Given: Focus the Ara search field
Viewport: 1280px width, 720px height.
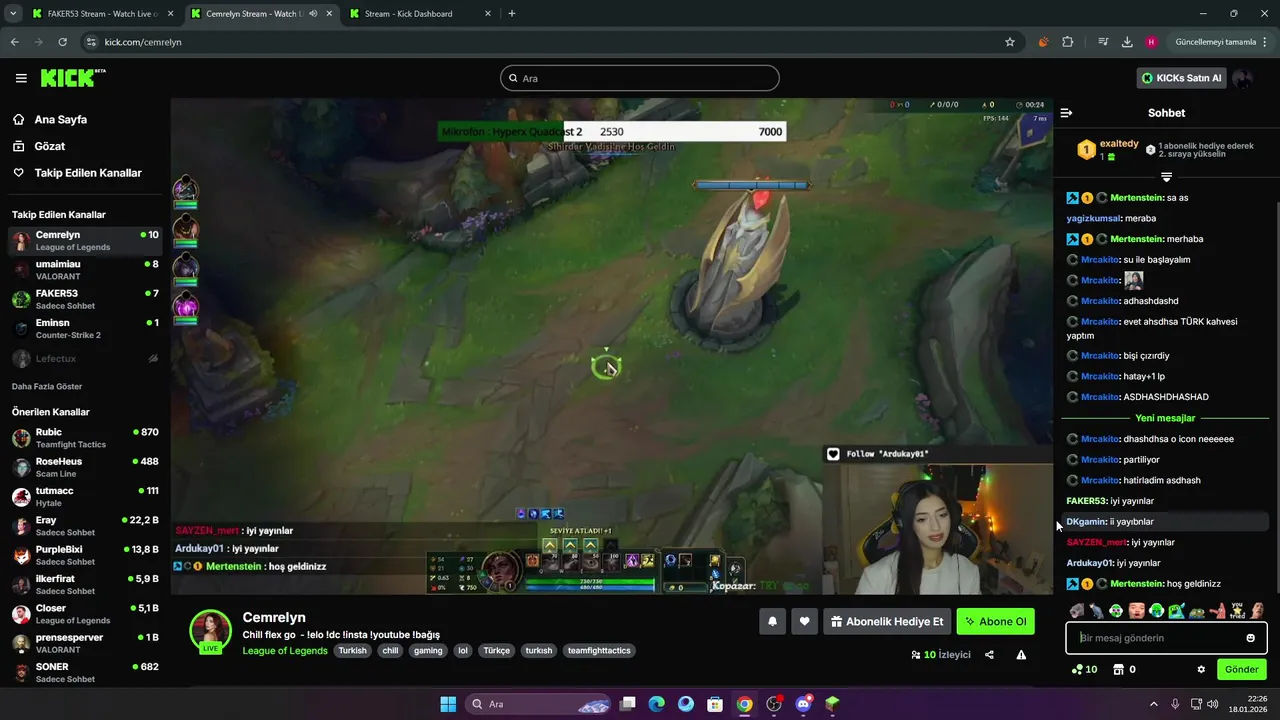Looking at the screenshot, I should 640,78.
